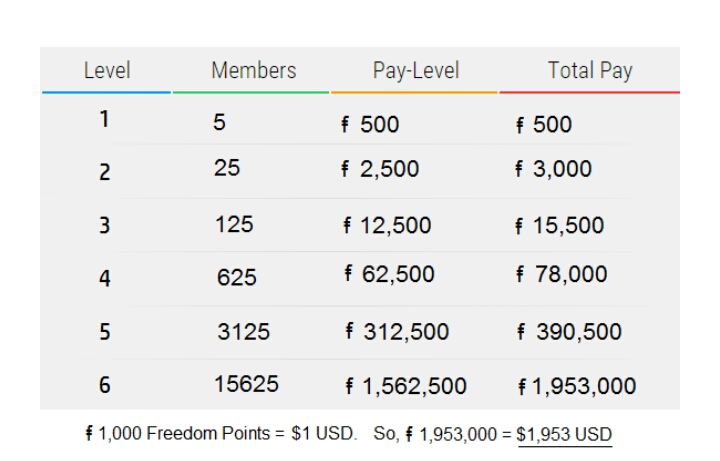Click the Freedom Points symbol beside 1,562,500
The width and height of the screenshot is (720, 461).
[x=349, y=387]
